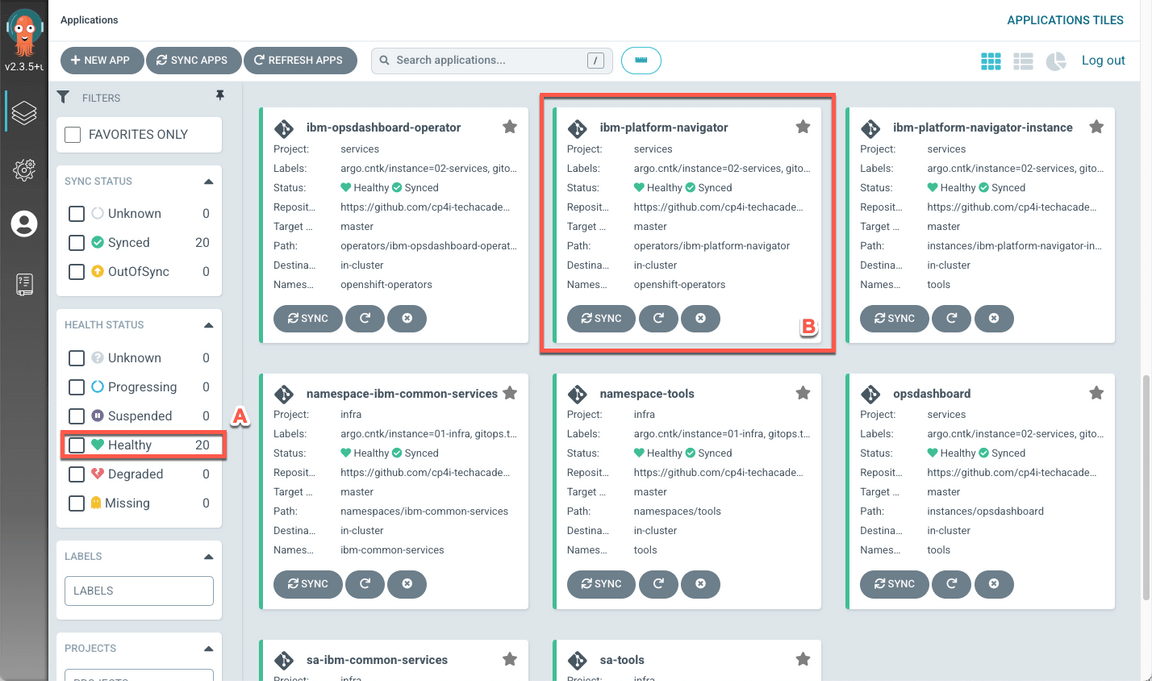Image resolution: width=1152 pixels, height=681 pixels.
Task: Select the tiles grid view tab
Action: pos(990,61)
